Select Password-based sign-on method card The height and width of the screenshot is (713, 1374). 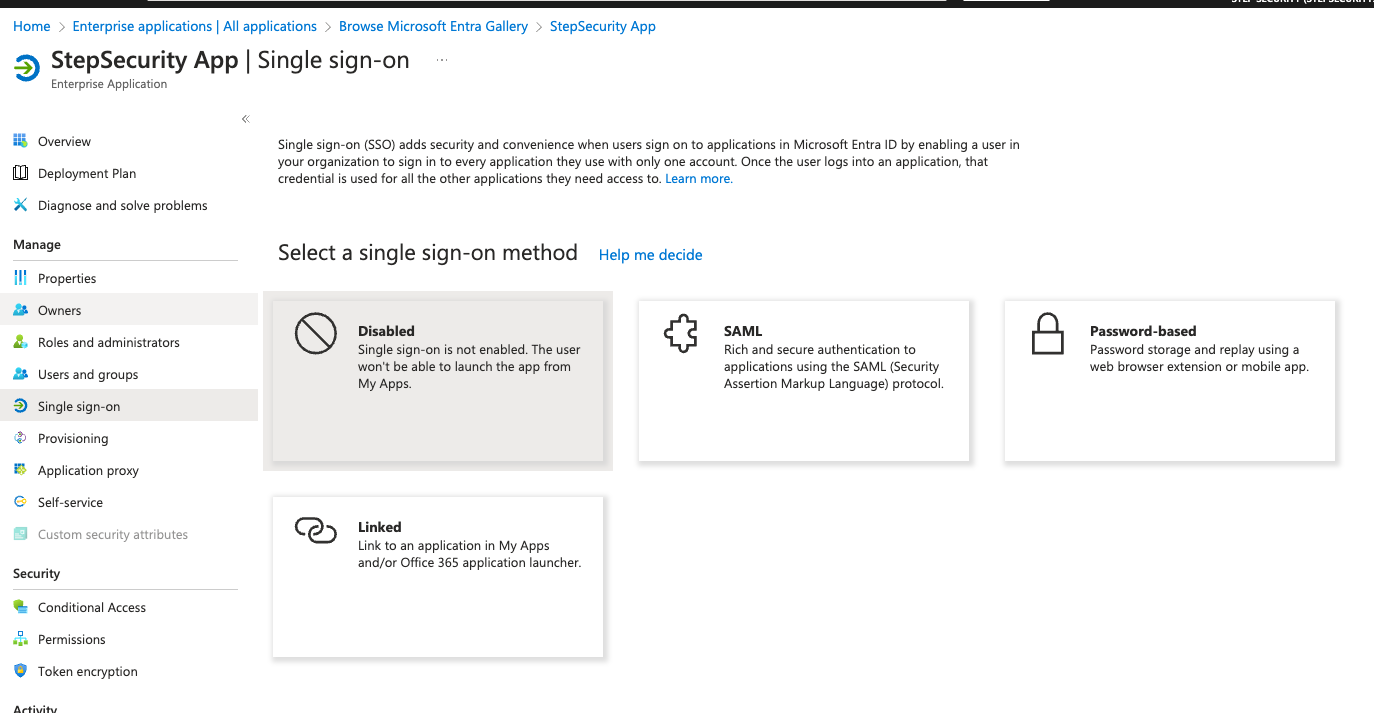(1169, 381)
